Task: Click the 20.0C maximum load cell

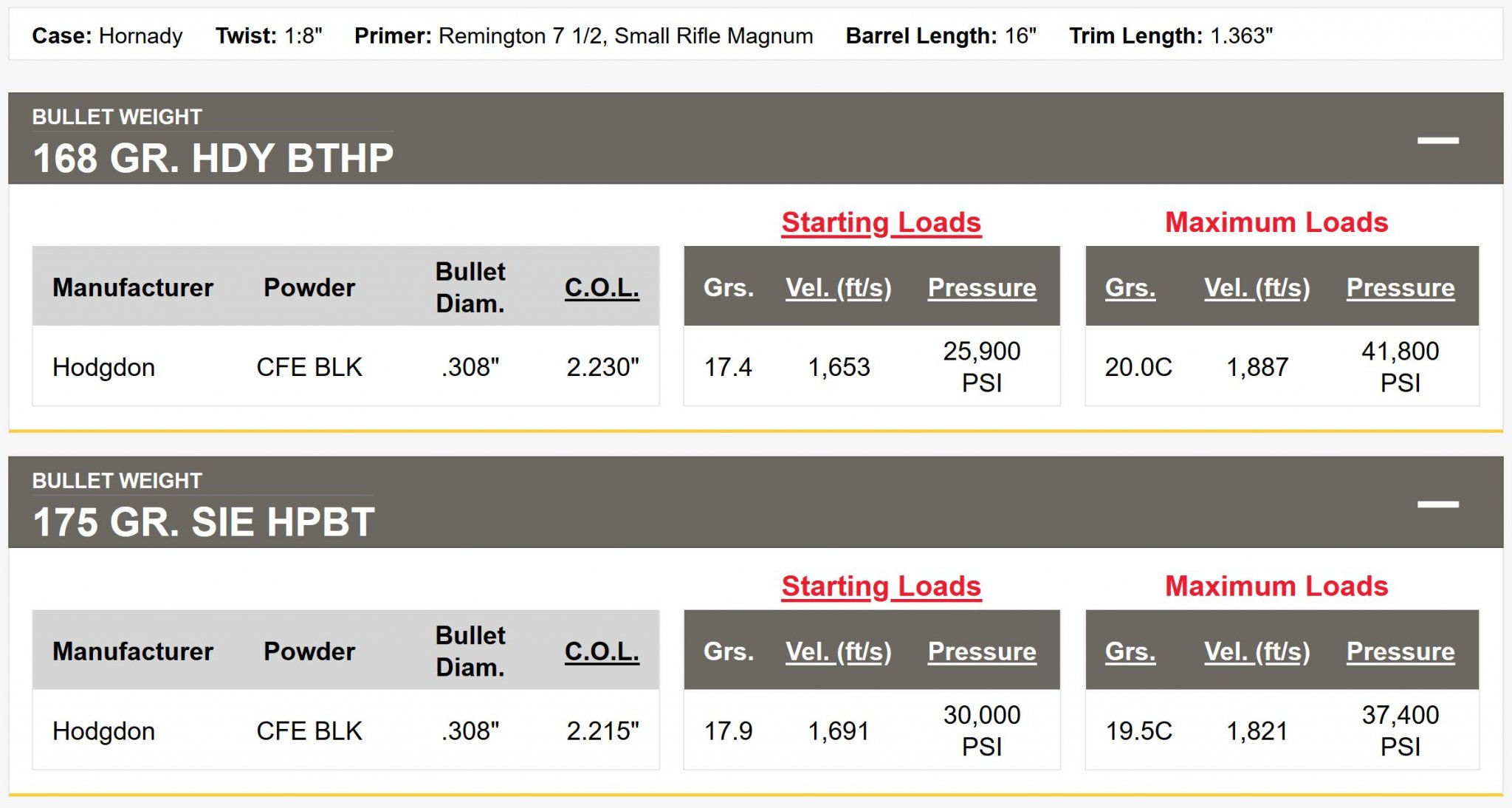Action: (x=1138, y=367)
